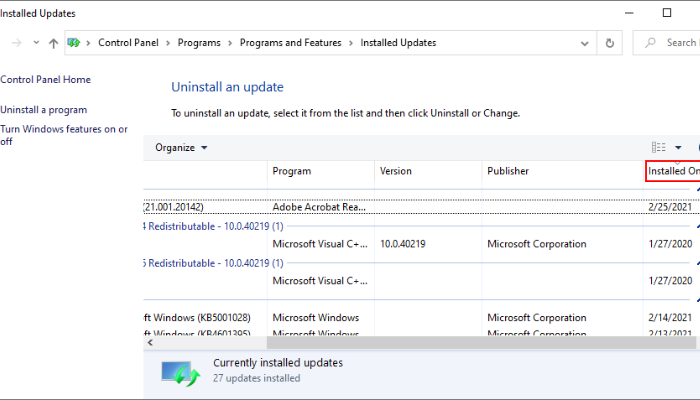
Task: Click the currently installed updates icon
Action: (x=180, y=374)
